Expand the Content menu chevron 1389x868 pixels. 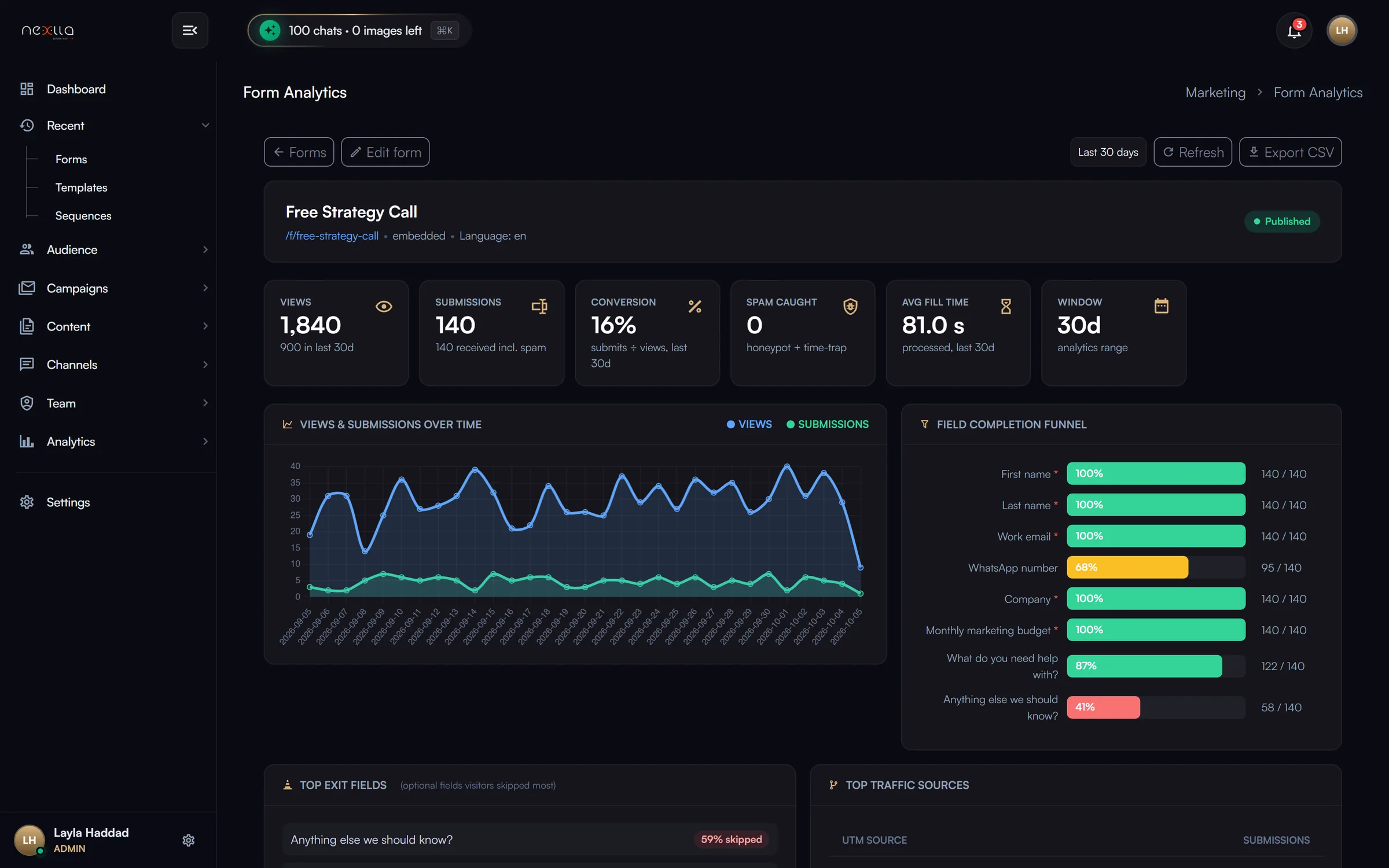[x=205, y=326]
